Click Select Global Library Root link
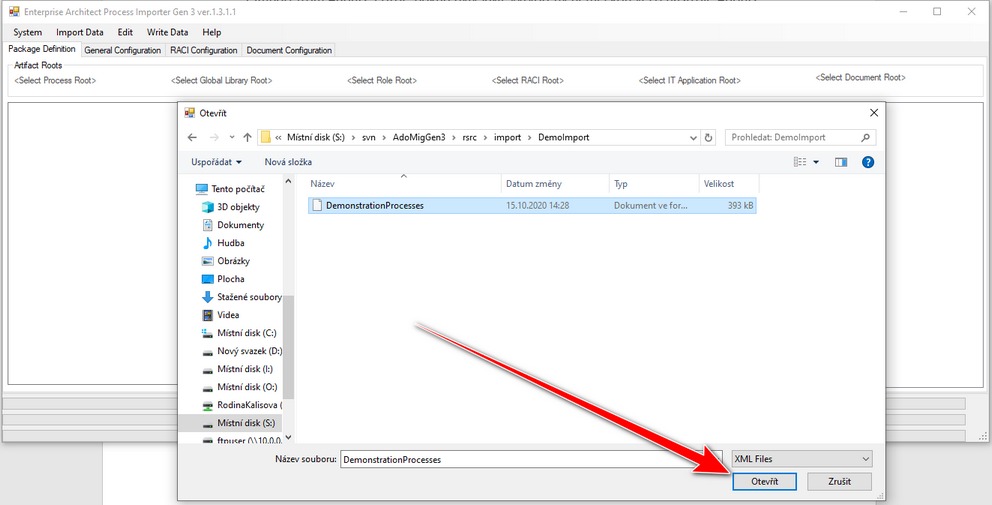Viewport: 992px width, 505px height. point(221,80)
